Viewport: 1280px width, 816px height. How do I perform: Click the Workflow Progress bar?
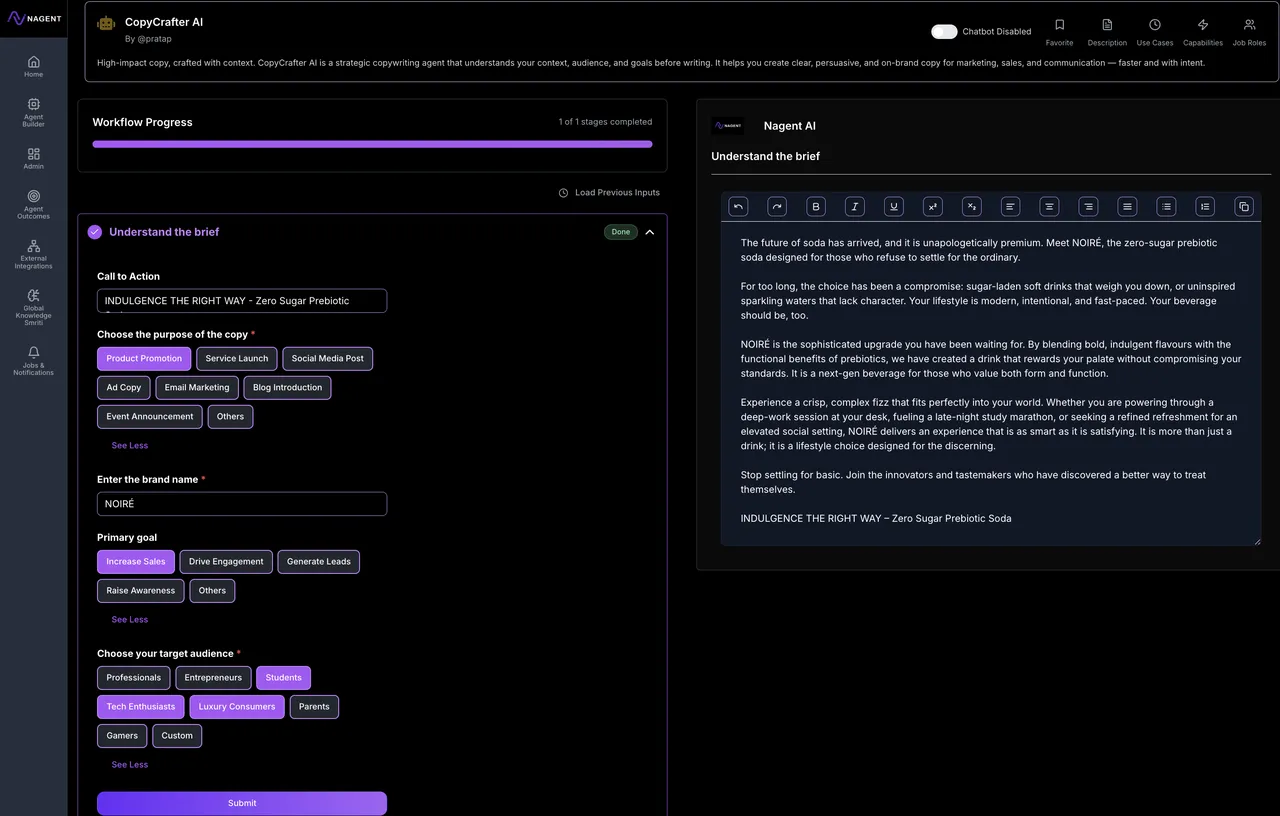372,144
